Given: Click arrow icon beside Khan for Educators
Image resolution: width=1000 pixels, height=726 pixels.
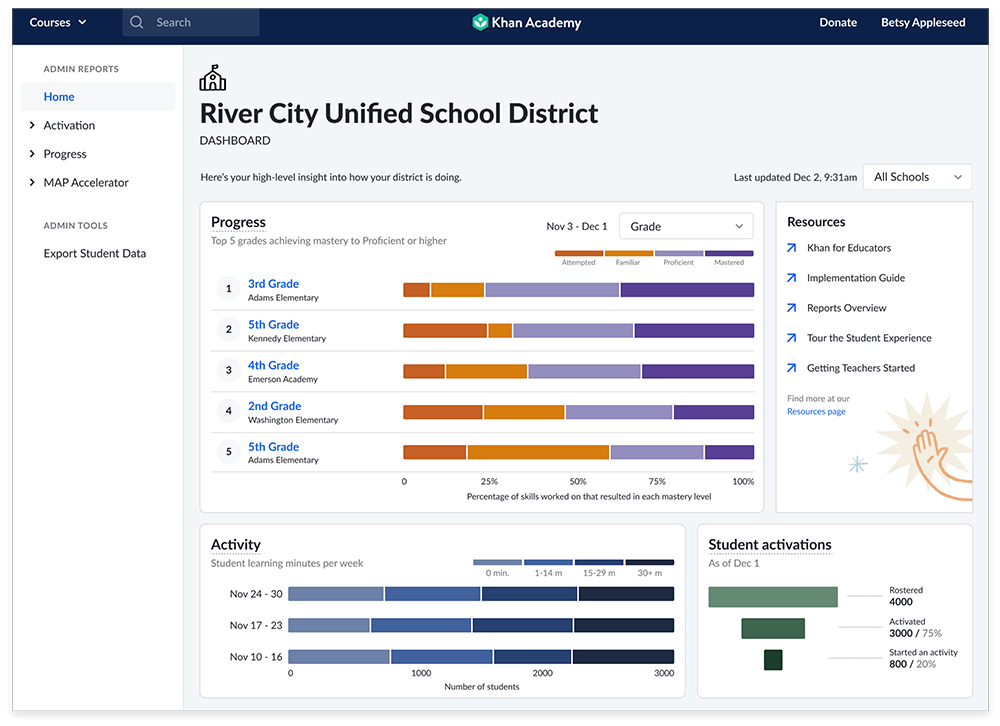Looking at the screenshot, I should click(x=792, y=248).
